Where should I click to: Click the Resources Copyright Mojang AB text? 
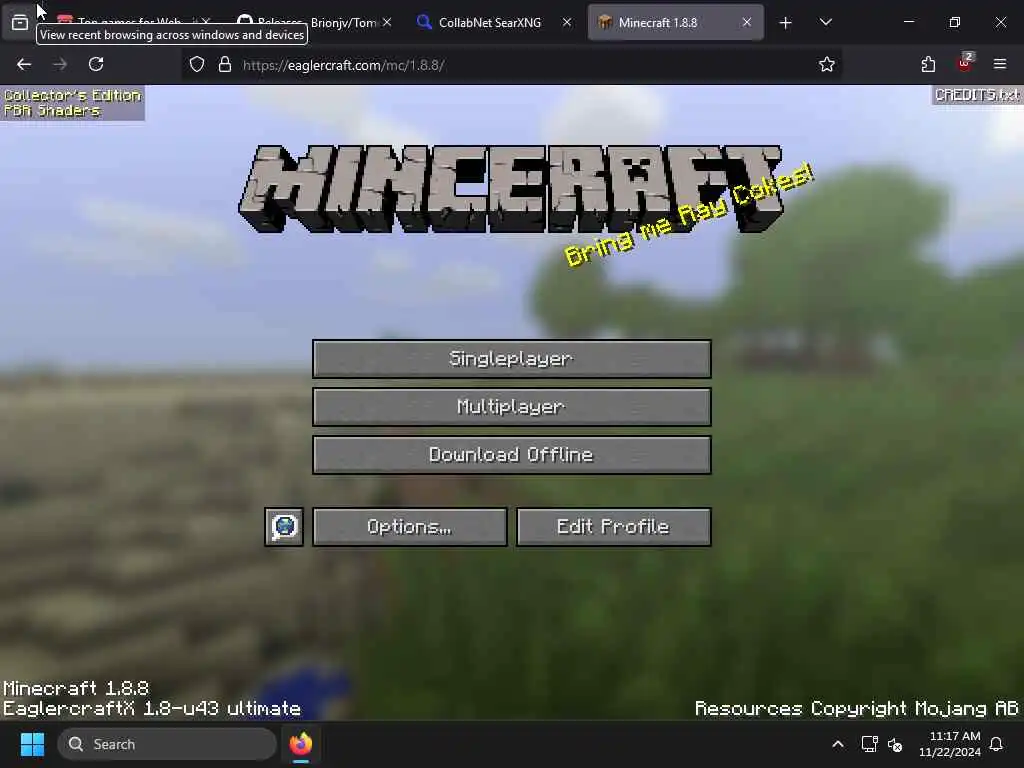856,709
